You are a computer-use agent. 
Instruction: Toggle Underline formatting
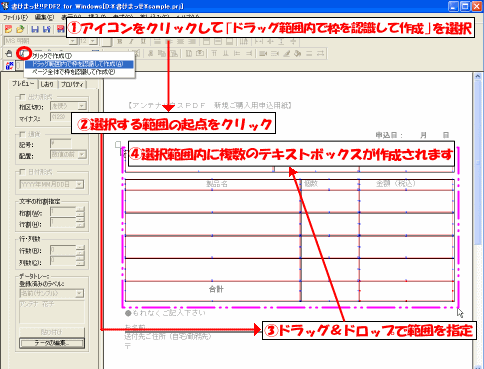[143, 41]
